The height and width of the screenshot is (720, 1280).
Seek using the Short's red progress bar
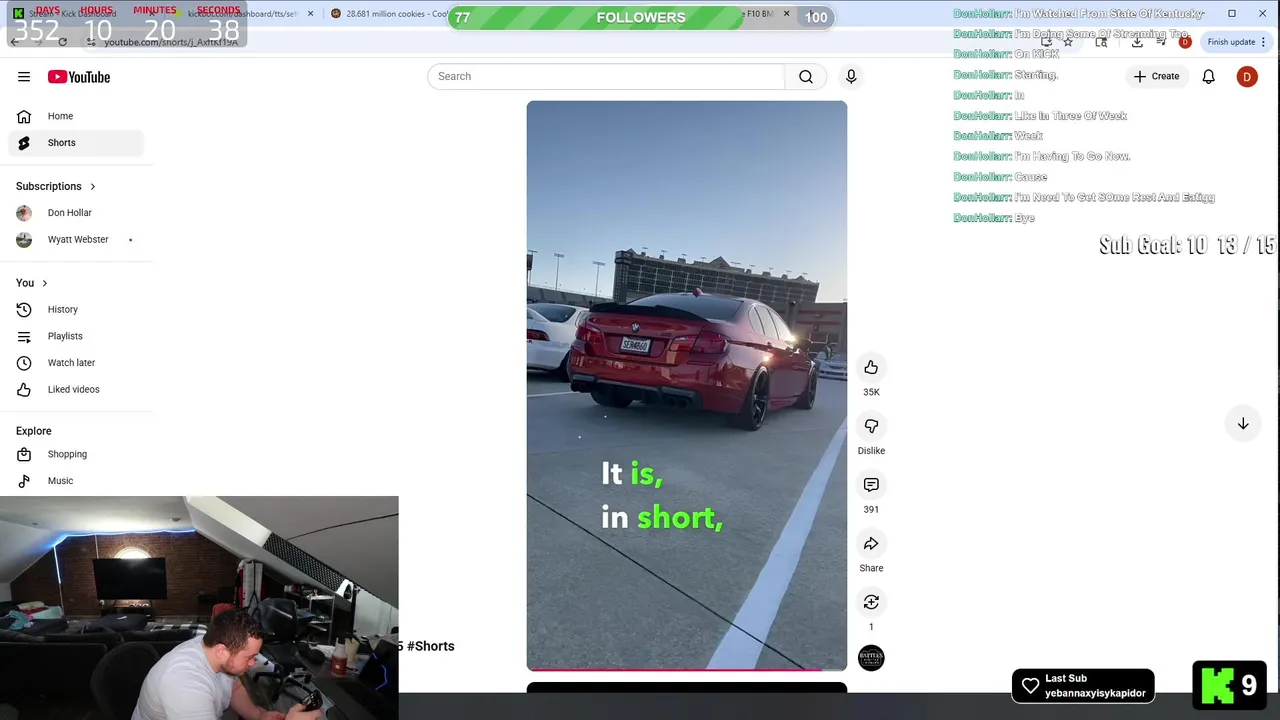coord(687,669)
